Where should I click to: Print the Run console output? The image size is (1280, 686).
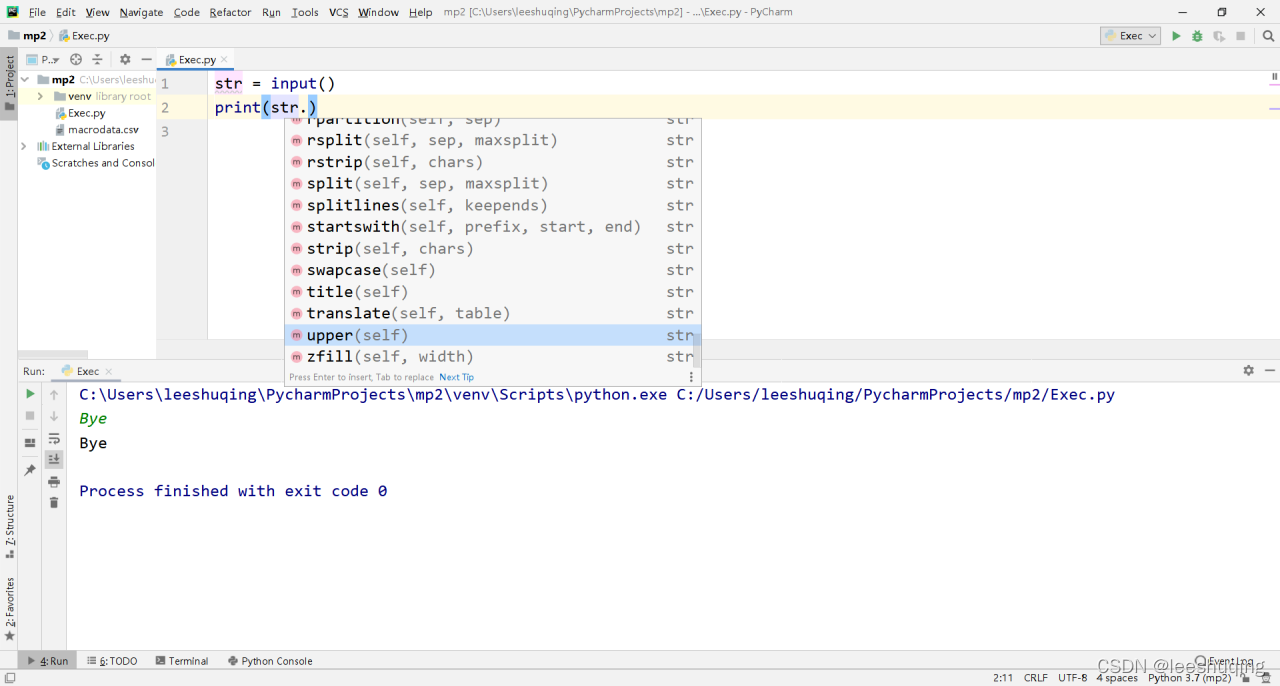(54, 481)
